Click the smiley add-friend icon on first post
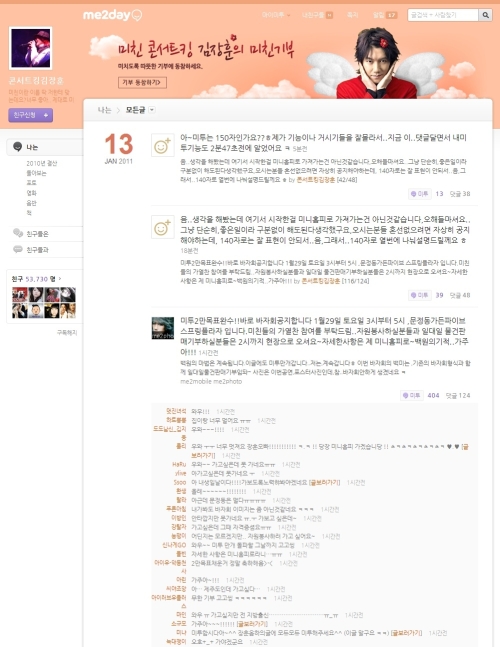 [163, 145]
